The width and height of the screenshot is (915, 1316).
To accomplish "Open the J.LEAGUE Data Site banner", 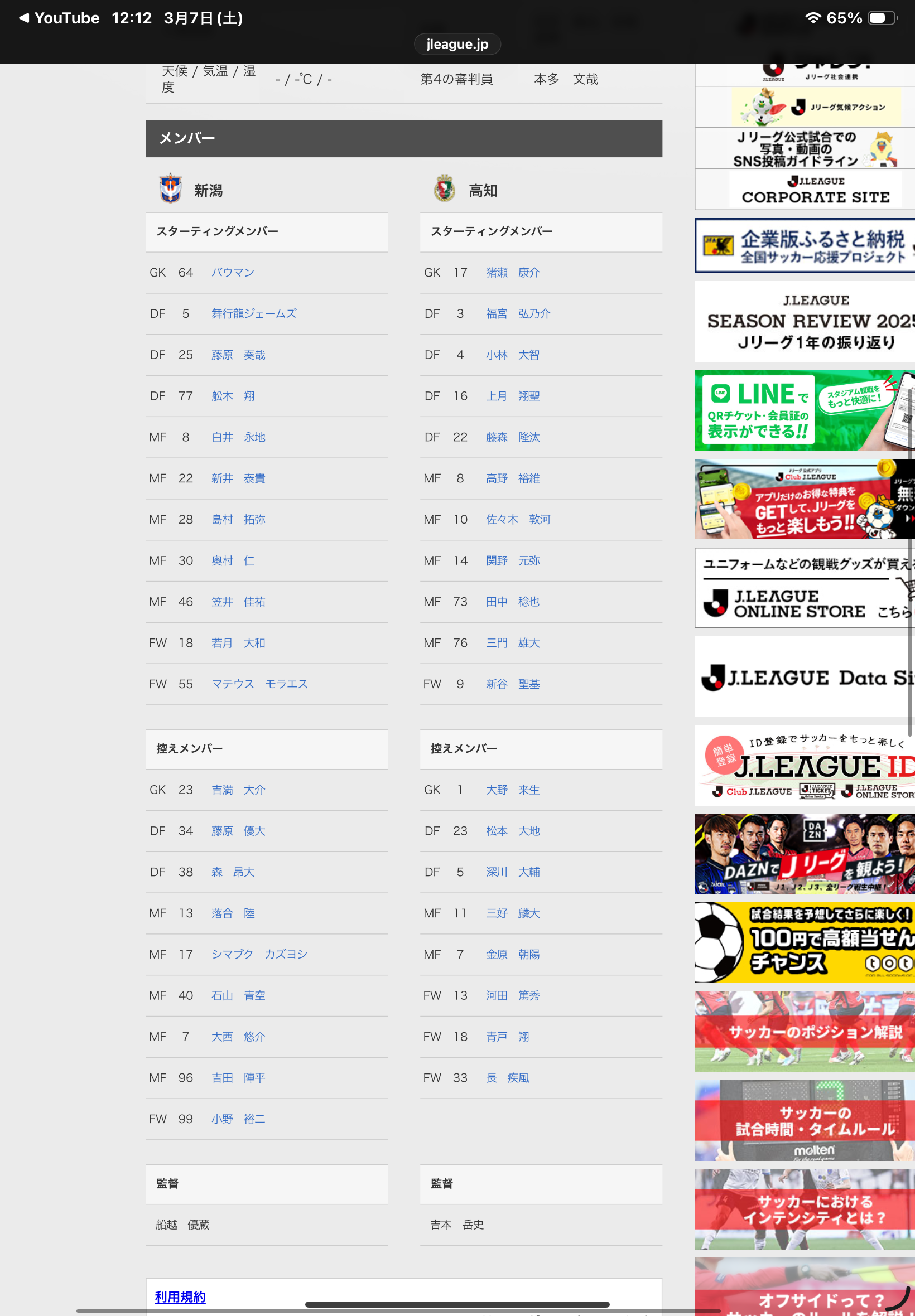I will tap(804, 677).
